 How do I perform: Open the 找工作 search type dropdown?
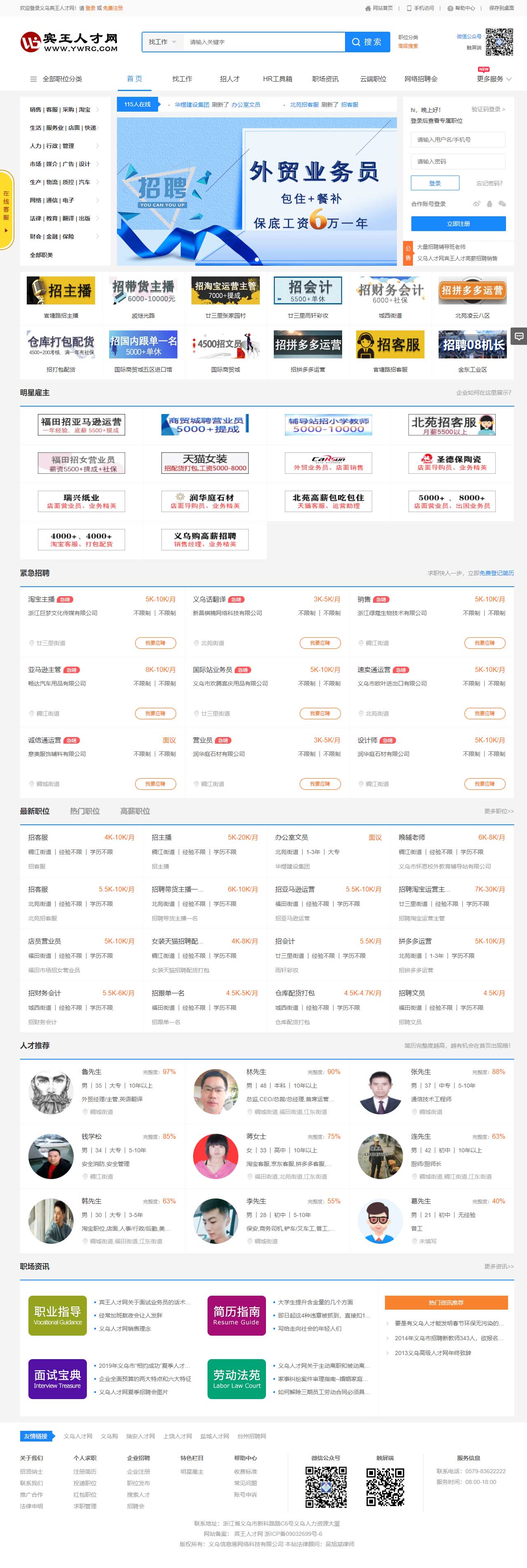tap(162, 42)
